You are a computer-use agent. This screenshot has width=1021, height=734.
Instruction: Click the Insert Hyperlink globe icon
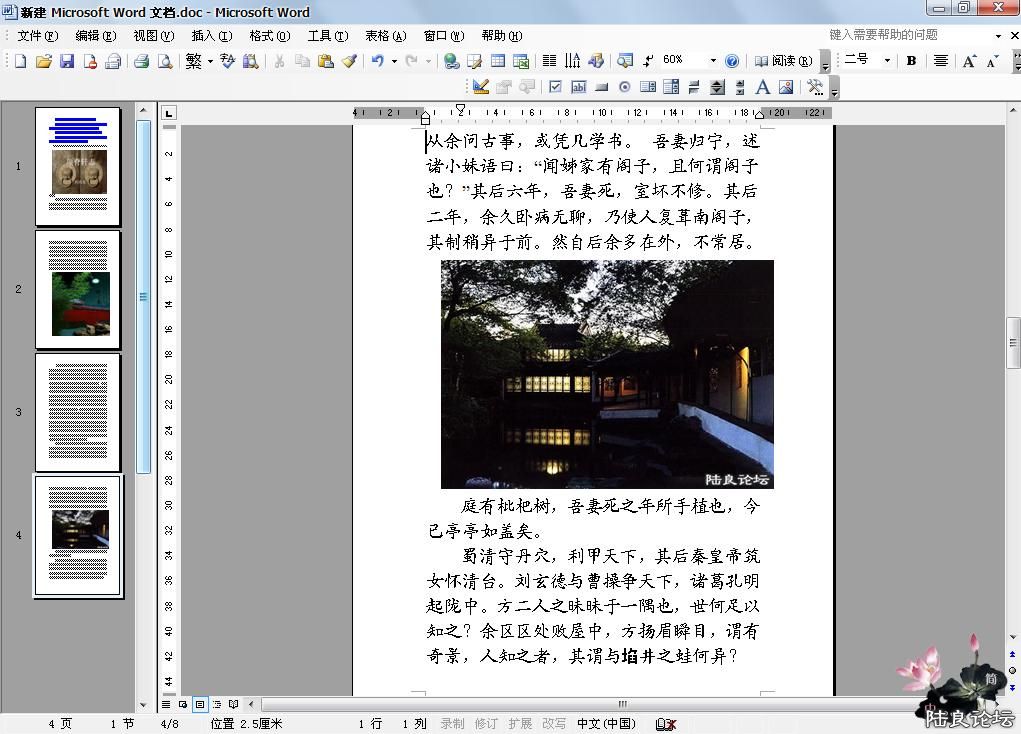[x=452, y=61]
